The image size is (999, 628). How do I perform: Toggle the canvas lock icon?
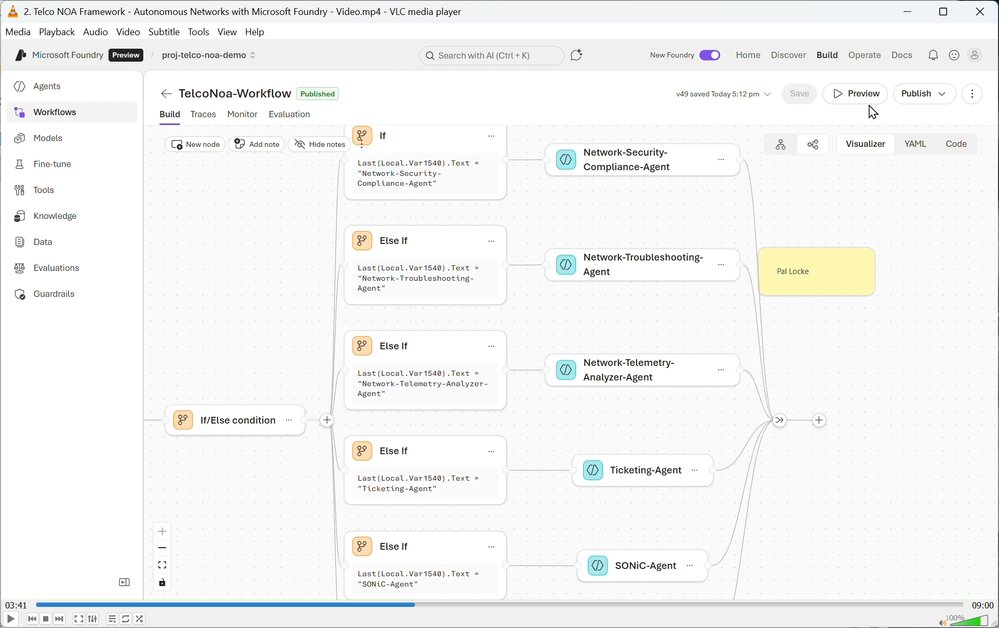[162, 583]
